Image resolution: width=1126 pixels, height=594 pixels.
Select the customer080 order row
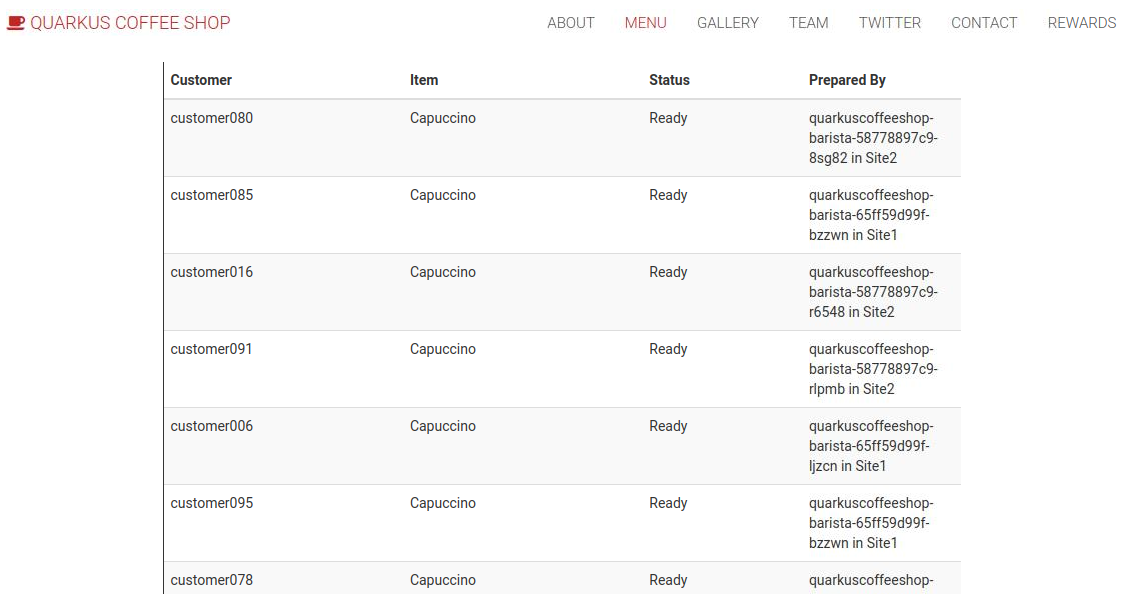[x=211, y=118]
